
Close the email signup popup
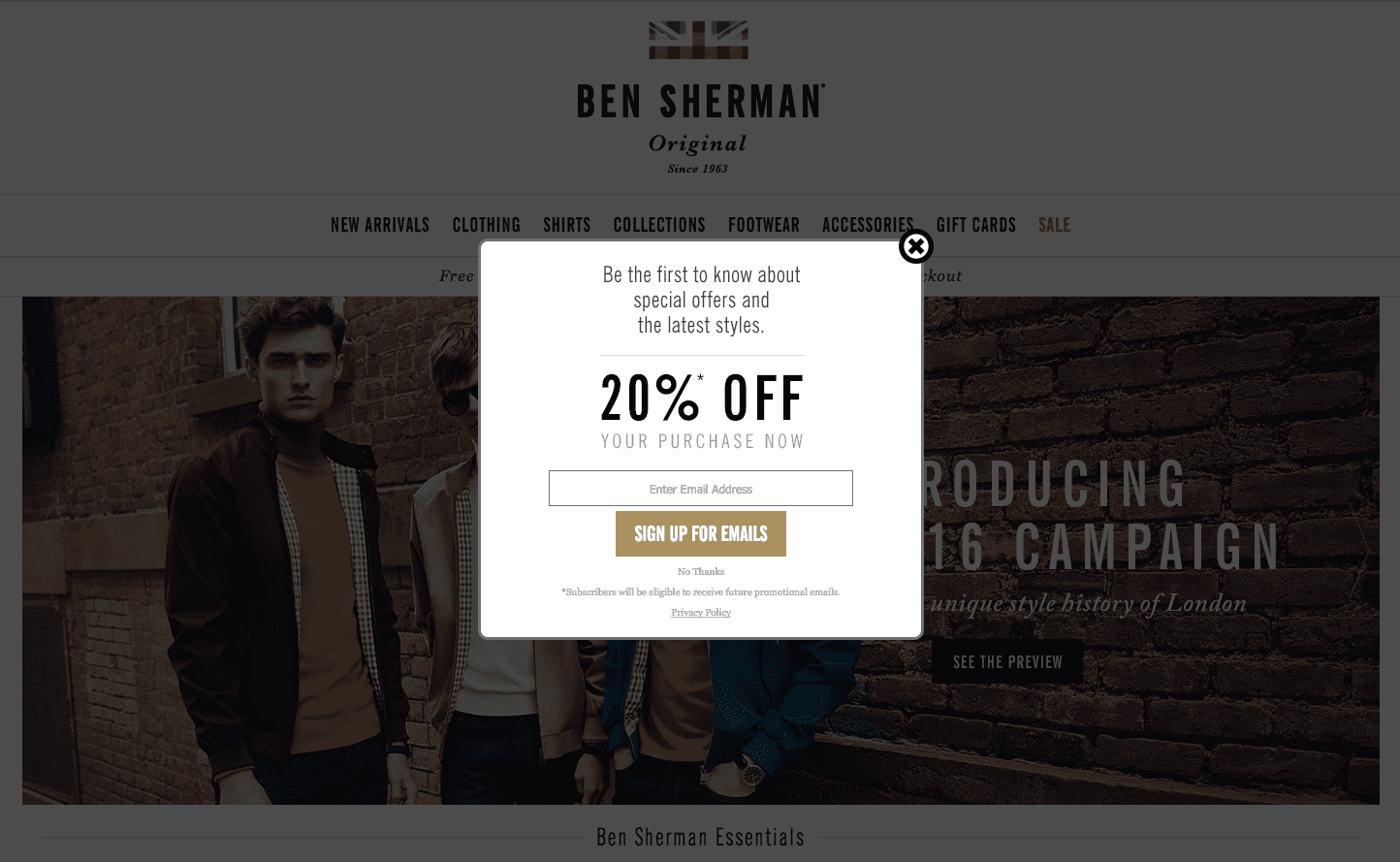click(x=915, y=246)
